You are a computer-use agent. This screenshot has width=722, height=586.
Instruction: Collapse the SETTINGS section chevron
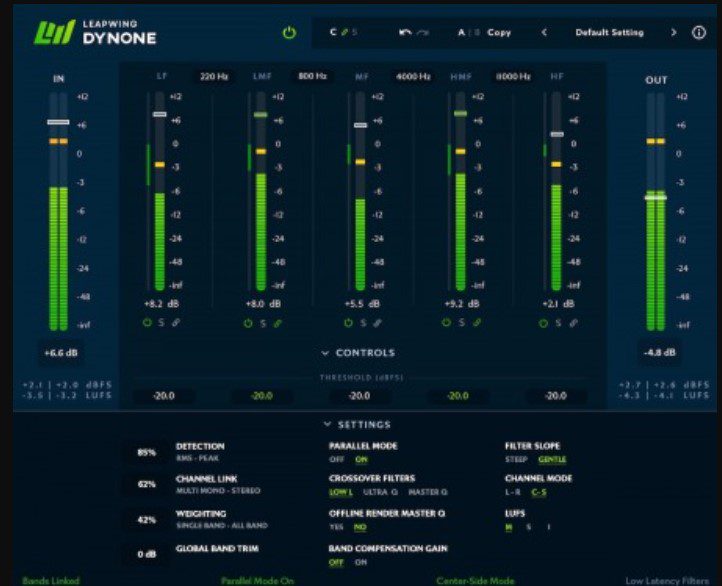click(327, 424)
